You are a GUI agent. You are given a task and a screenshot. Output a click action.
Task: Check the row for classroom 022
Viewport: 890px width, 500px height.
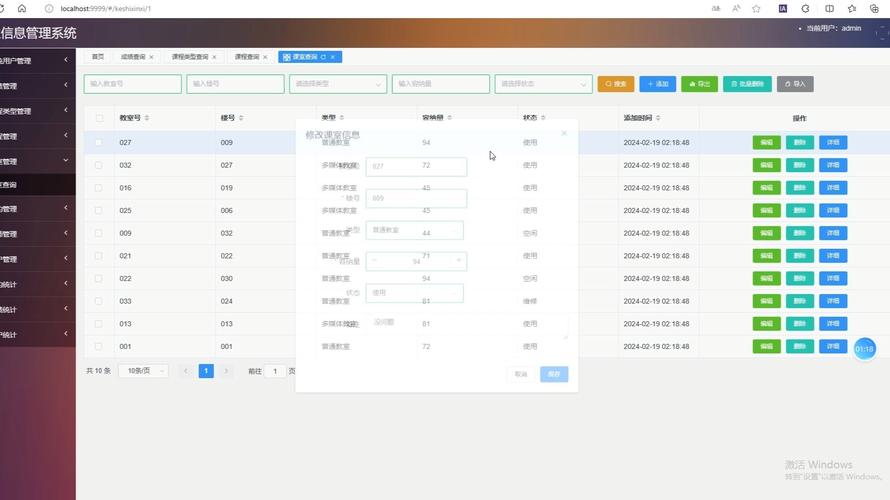tap(99, 279)
